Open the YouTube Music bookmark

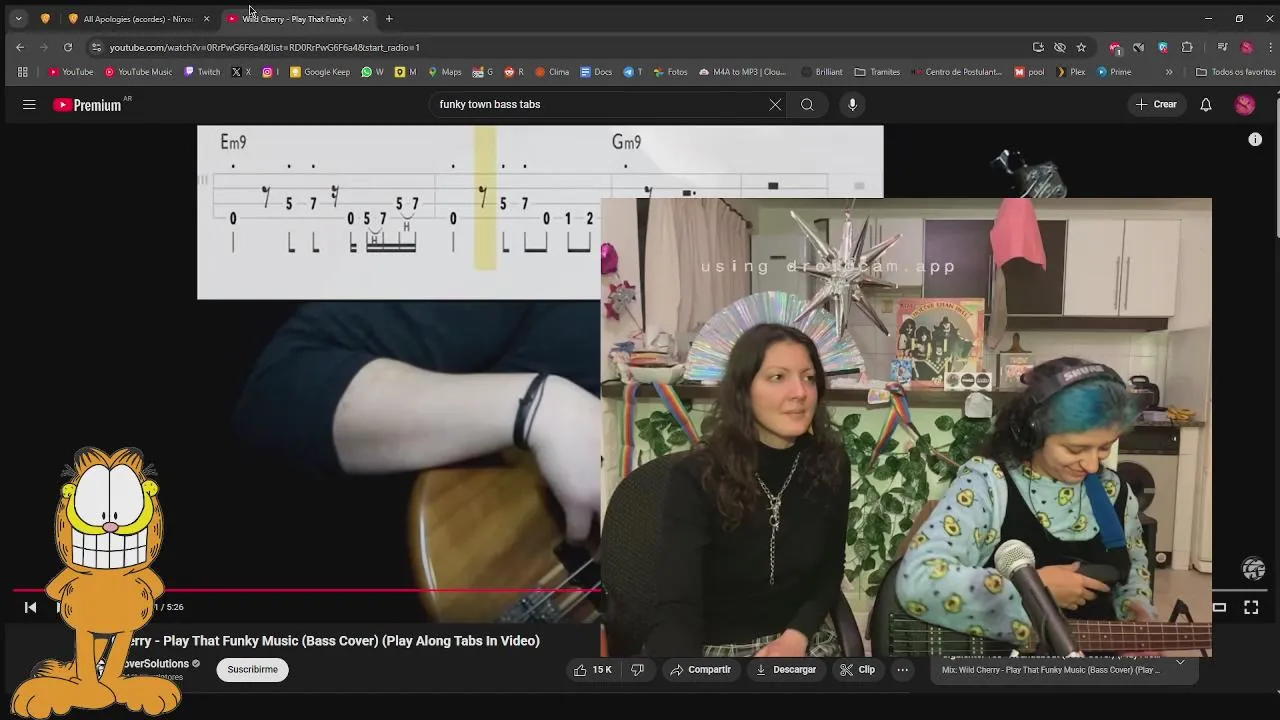tap(139, 72)
